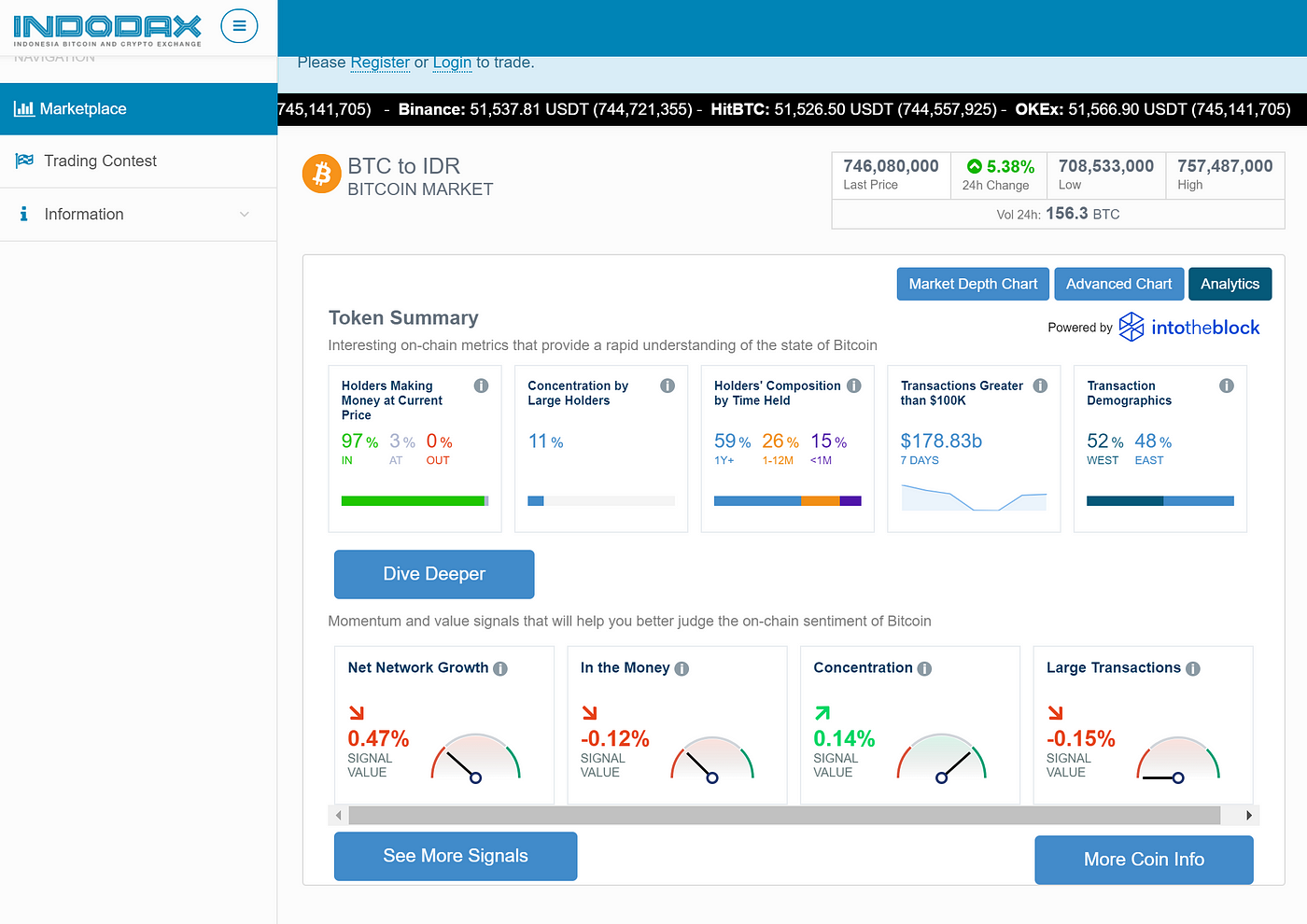Click info icon for Holders Making Money
This screenshot has width=1307, height=924.
[x=482, y=385]
